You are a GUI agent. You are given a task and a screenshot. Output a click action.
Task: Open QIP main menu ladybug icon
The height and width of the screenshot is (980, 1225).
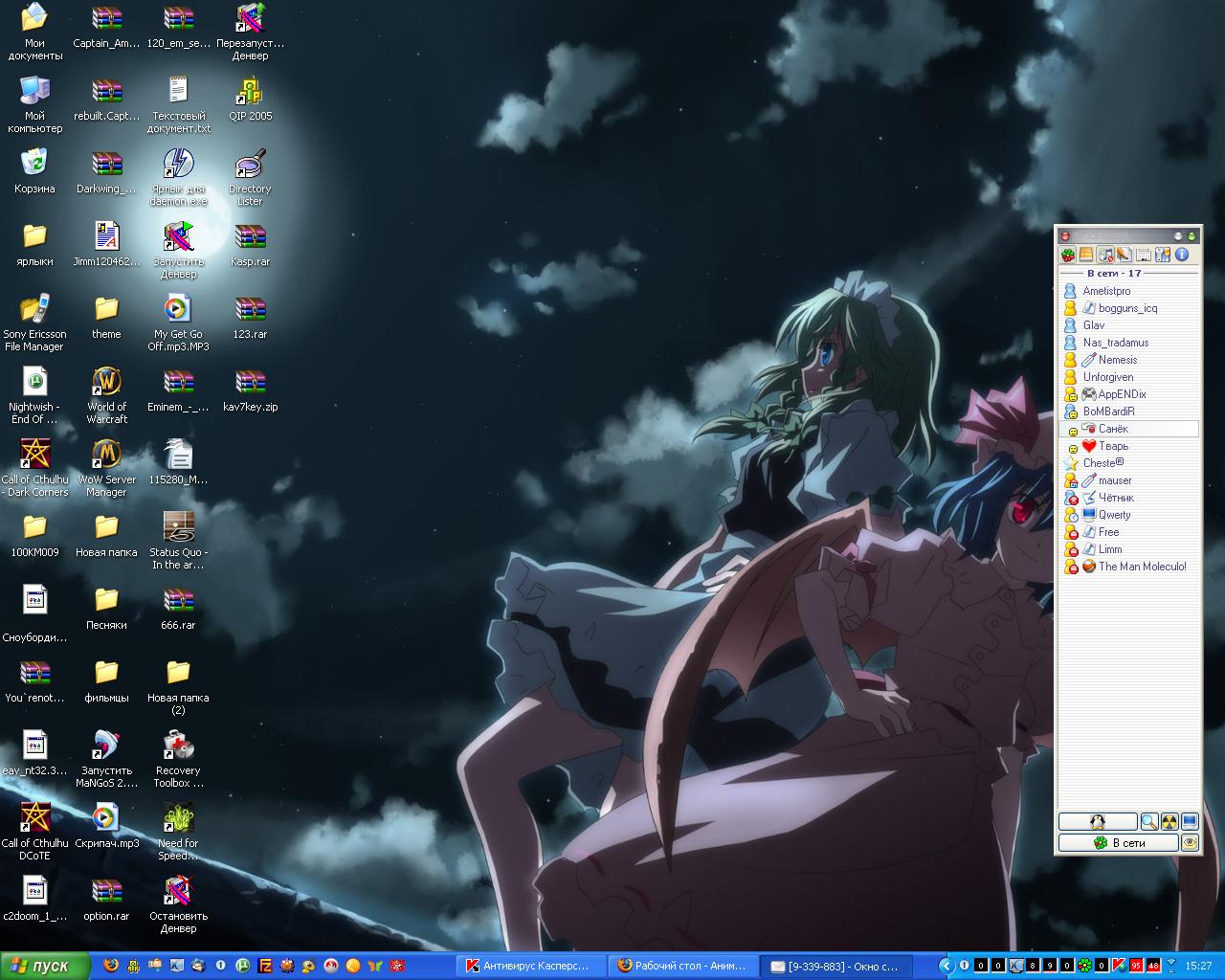1068,255
